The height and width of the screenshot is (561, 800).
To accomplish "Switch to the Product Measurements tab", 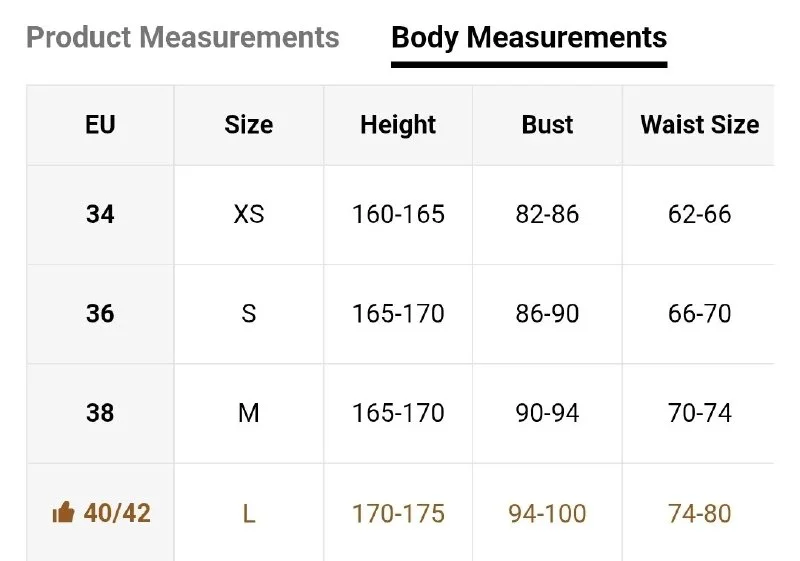I will tap(183, 37).
